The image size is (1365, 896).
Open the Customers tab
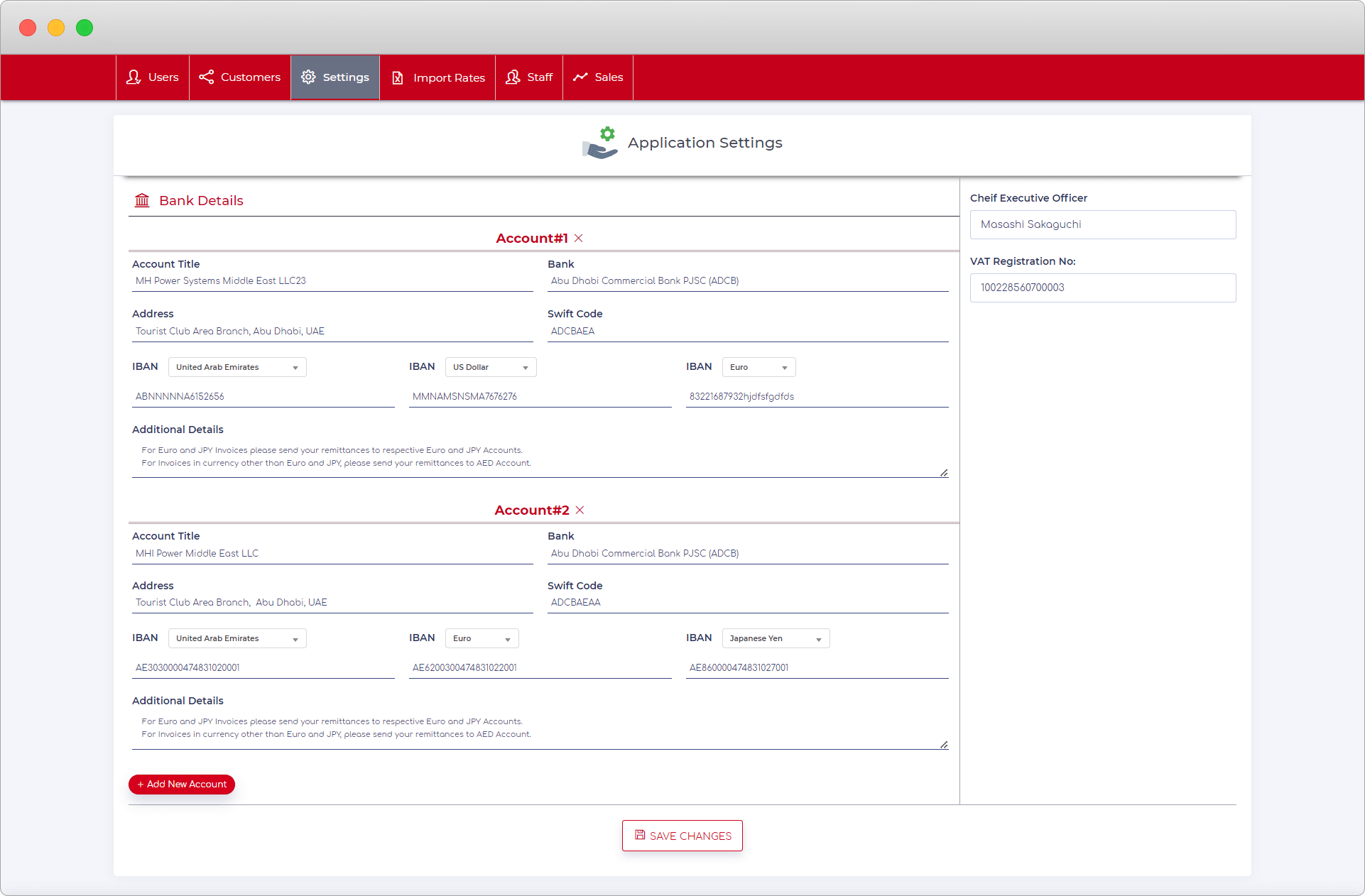[x=240, y=77]
